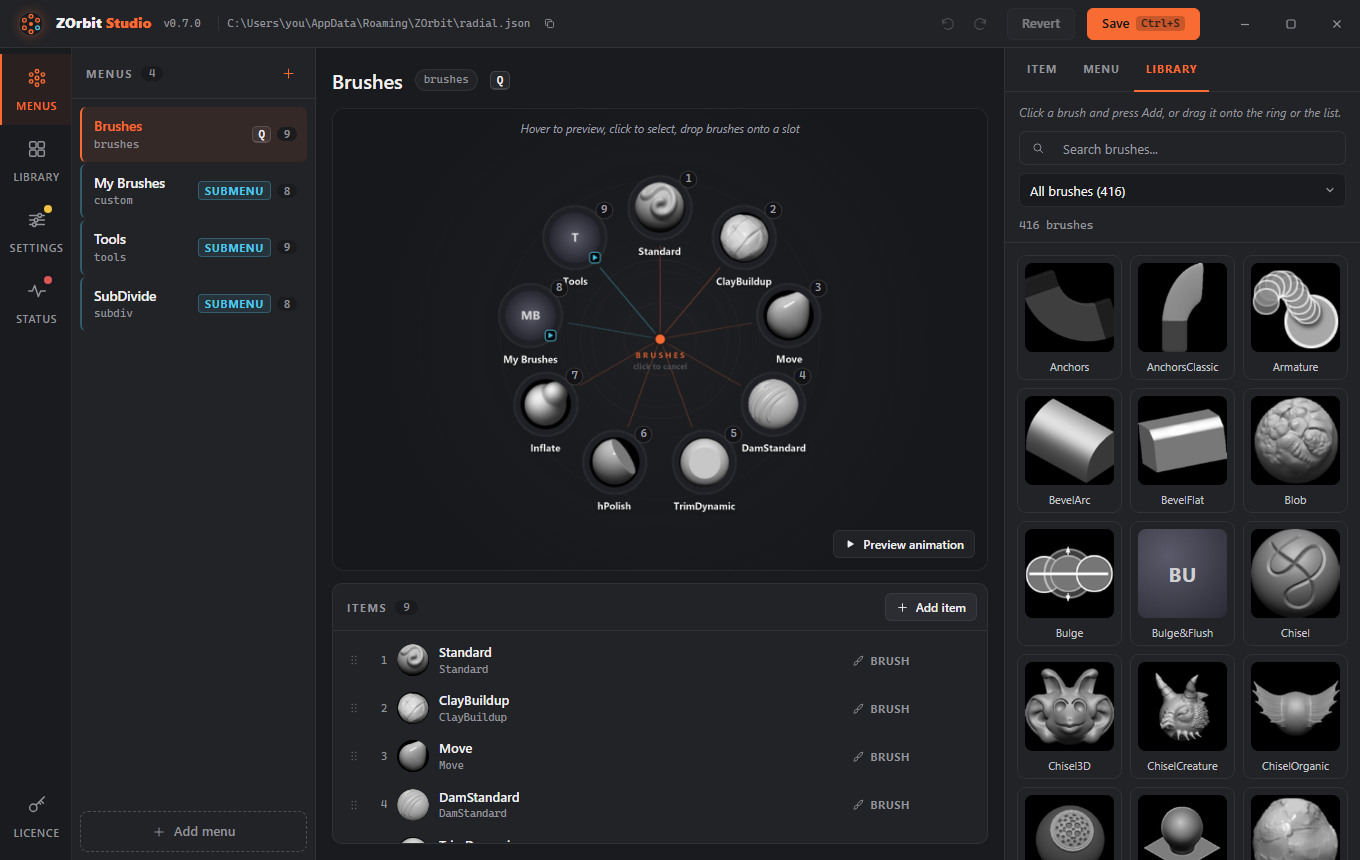Screen dimensions: 1360x860
Task: Select the Move brush on the ring
Action: [x=788, y=316]
